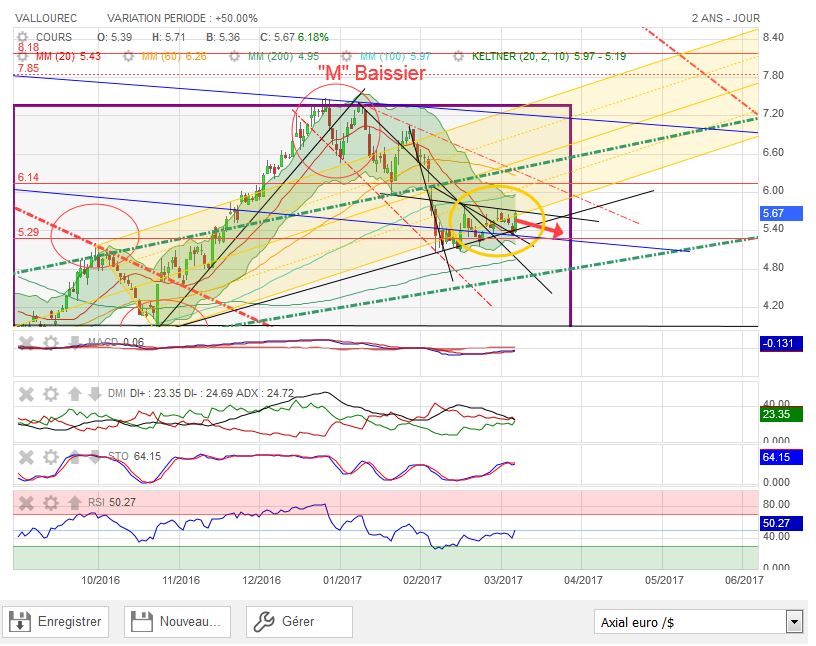Open the gear settings for MM (60)
This screenshot has width=816, height=646.
pos(129,56)
